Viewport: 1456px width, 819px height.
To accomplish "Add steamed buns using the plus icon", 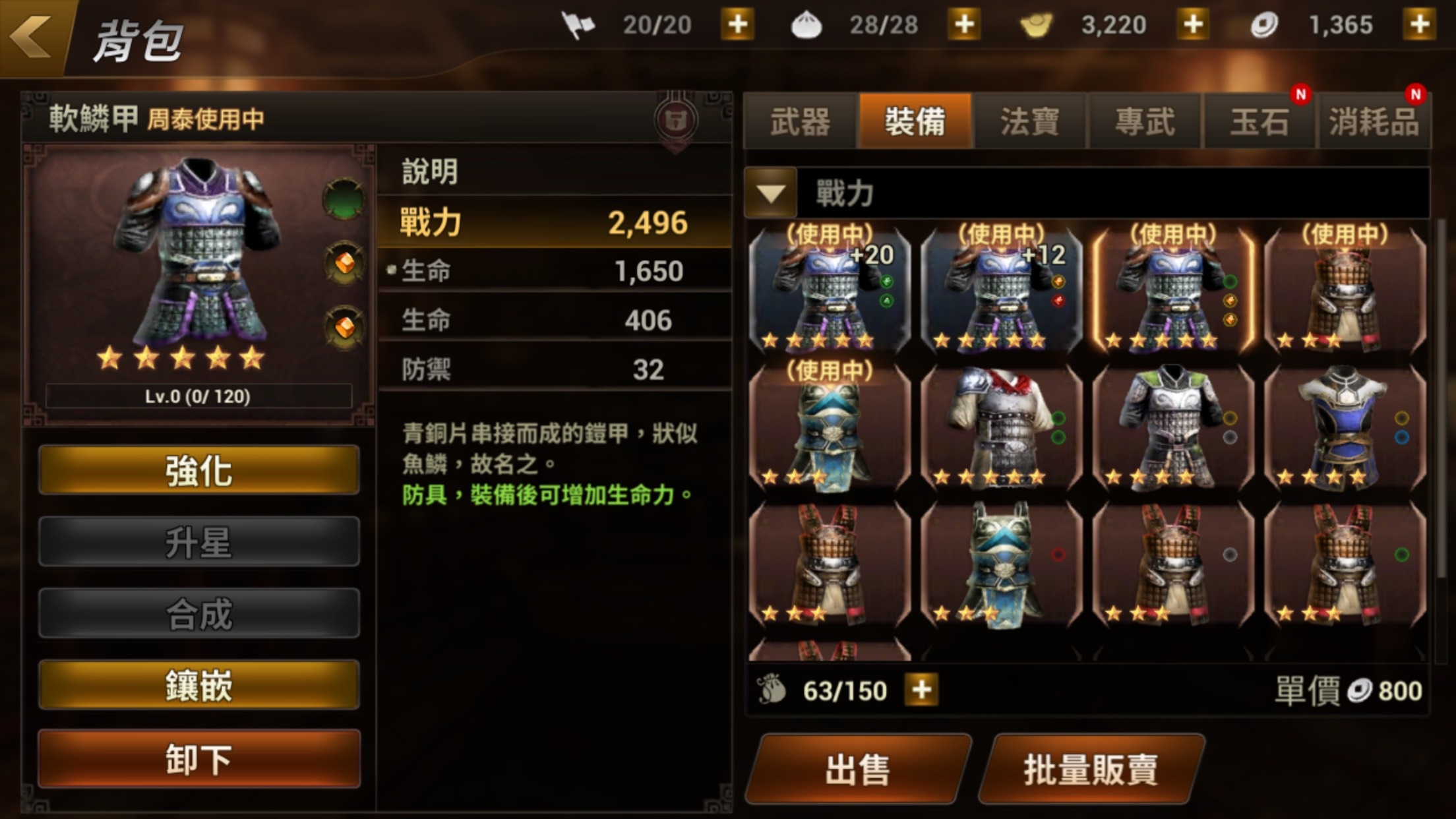I will click(x=964, y=25).
